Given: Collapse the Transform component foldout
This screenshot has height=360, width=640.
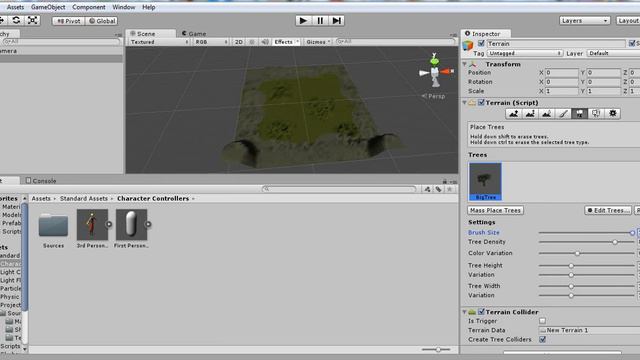Looking at the screenshot, I should (x=464, y=64).
